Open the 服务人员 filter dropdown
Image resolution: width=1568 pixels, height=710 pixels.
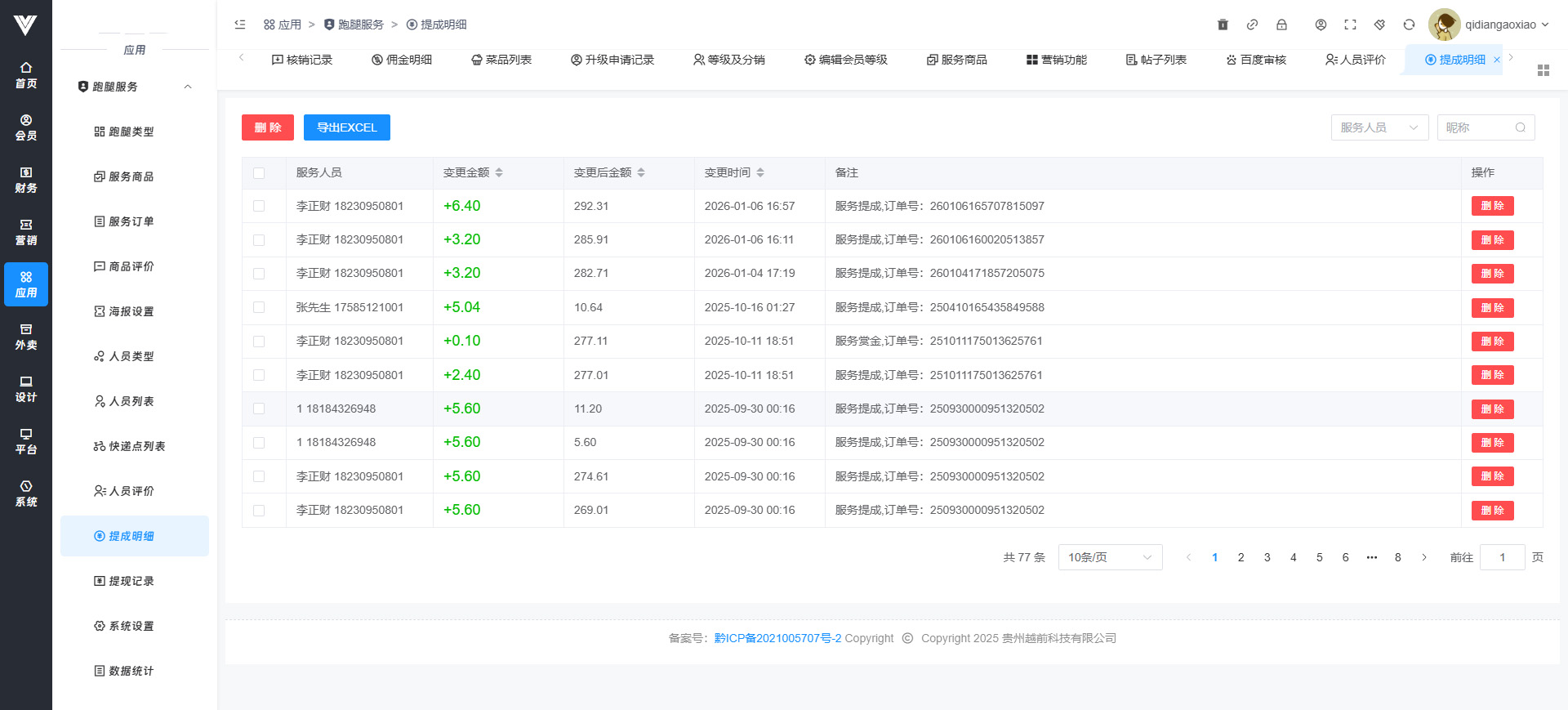(1379, 127)
